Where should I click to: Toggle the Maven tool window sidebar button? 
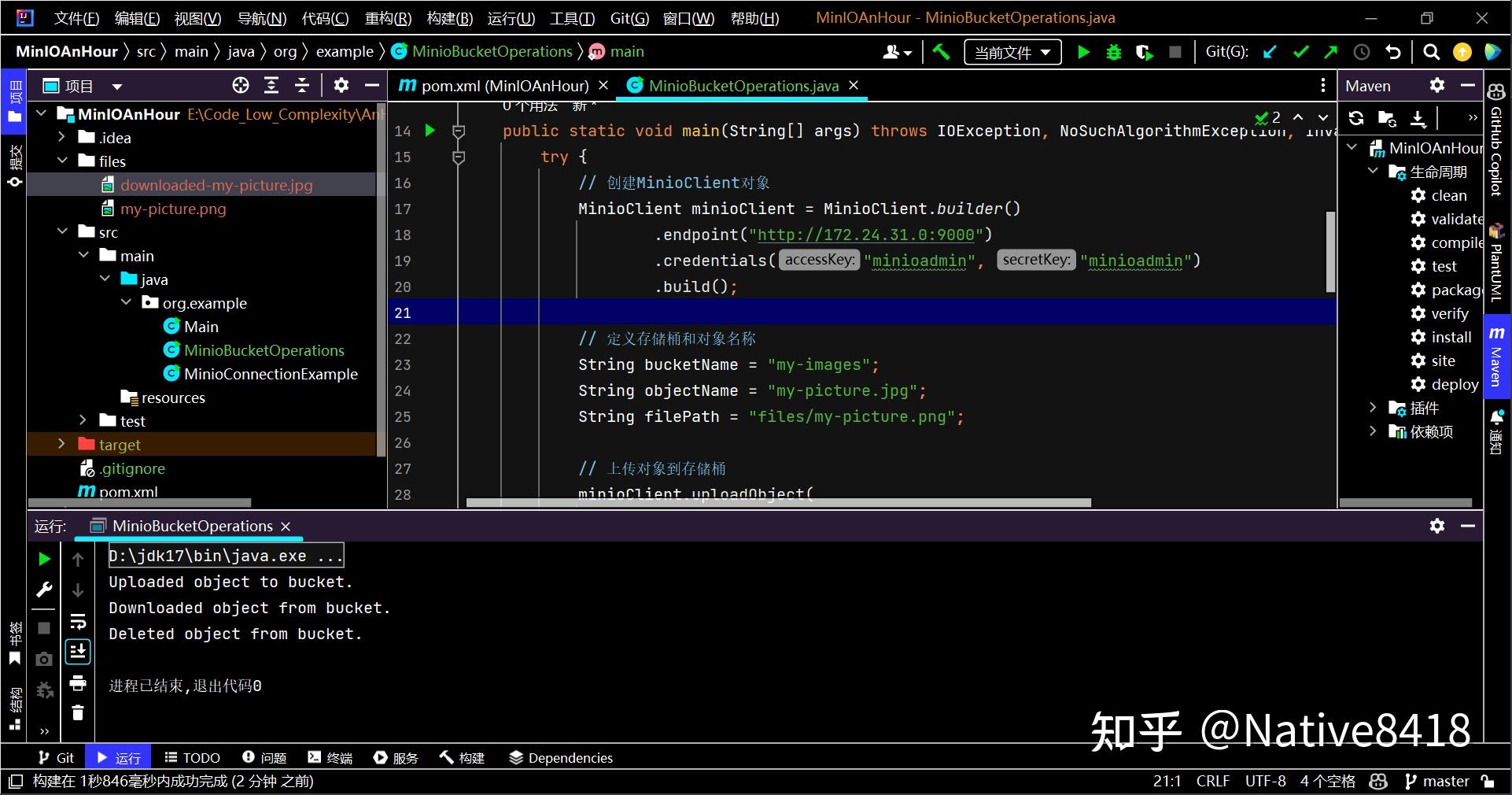[1496, 358]
